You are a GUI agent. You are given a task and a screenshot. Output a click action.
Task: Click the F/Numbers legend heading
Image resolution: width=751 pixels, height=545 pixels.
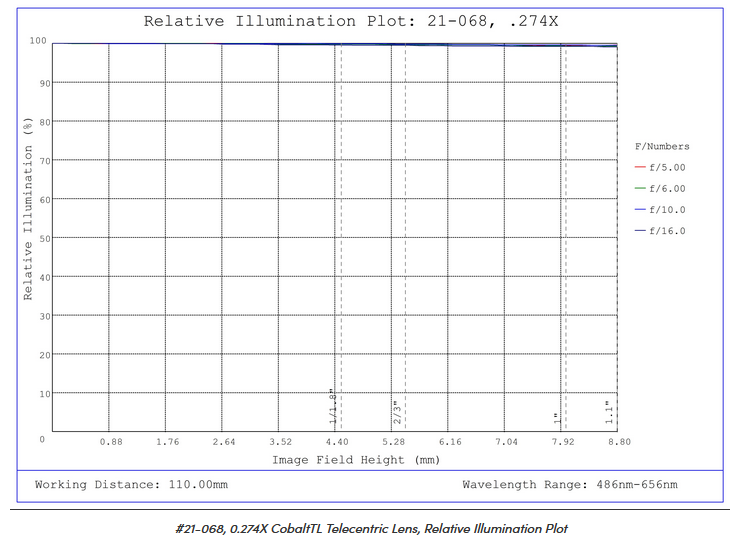pos(662,147)
